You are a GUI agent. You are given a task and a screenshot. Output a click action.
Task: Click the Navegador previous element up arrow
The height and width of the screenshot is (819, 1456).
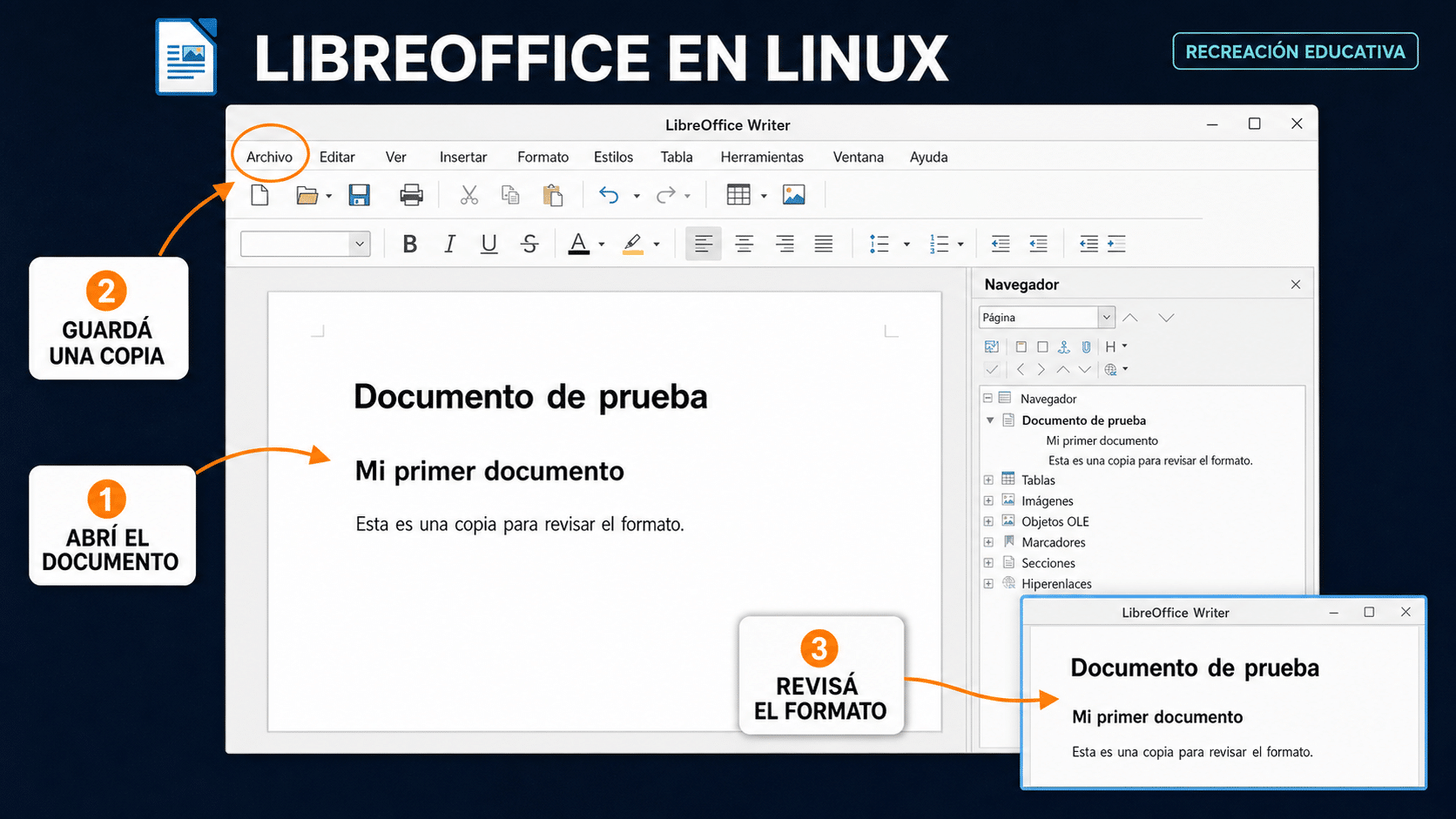click(x=1130, y=318)
